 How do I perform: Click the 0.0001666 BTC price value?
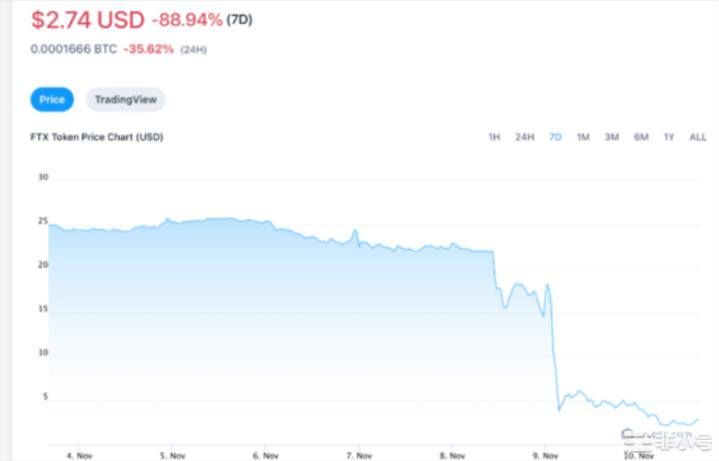[x=73, y=48]
